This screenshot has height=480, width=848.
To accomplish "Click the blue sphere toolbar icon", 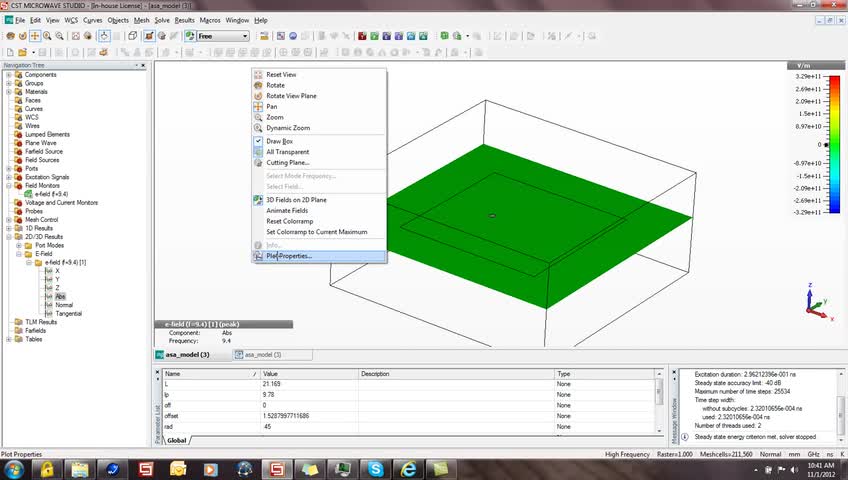I will point(293,36).
